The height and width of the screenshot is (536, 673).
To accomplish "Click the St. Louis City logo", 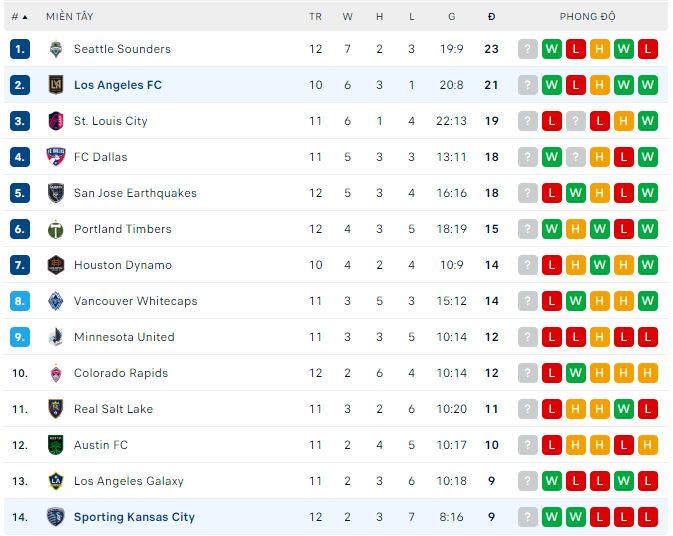I will 55,121.
